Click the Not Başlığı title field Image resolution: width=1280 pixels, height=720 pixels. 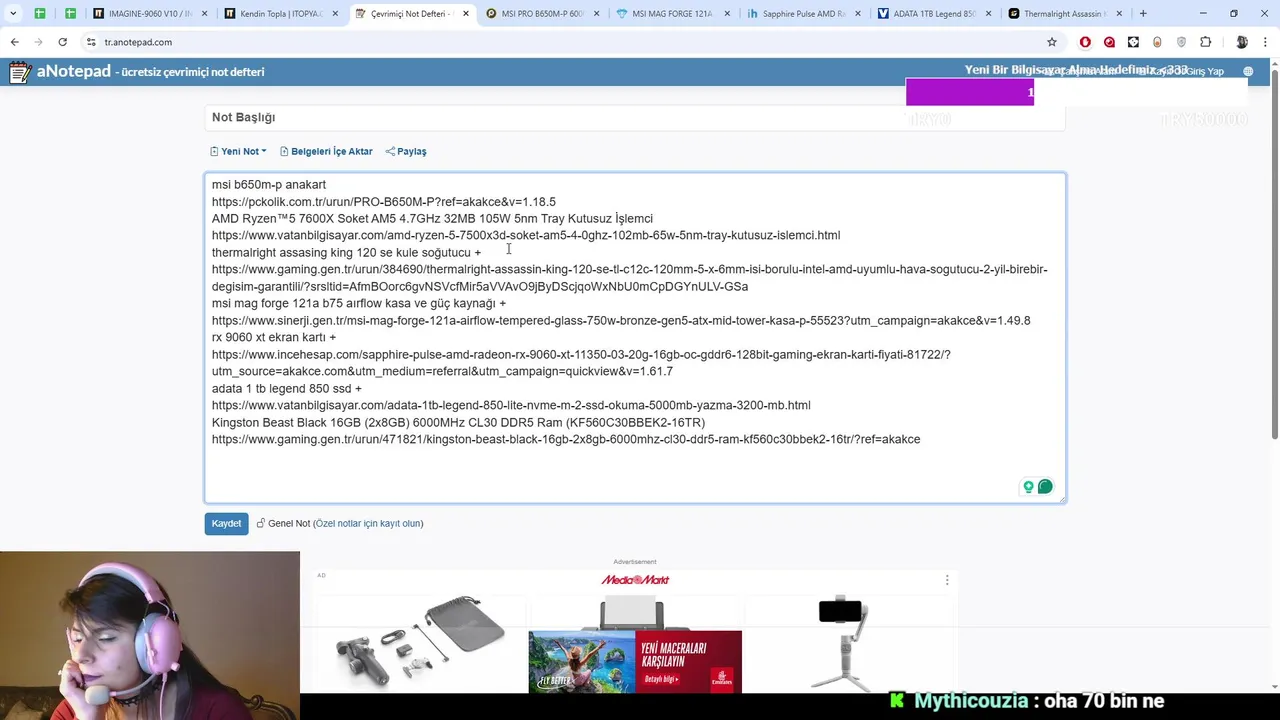click(635, 117)
